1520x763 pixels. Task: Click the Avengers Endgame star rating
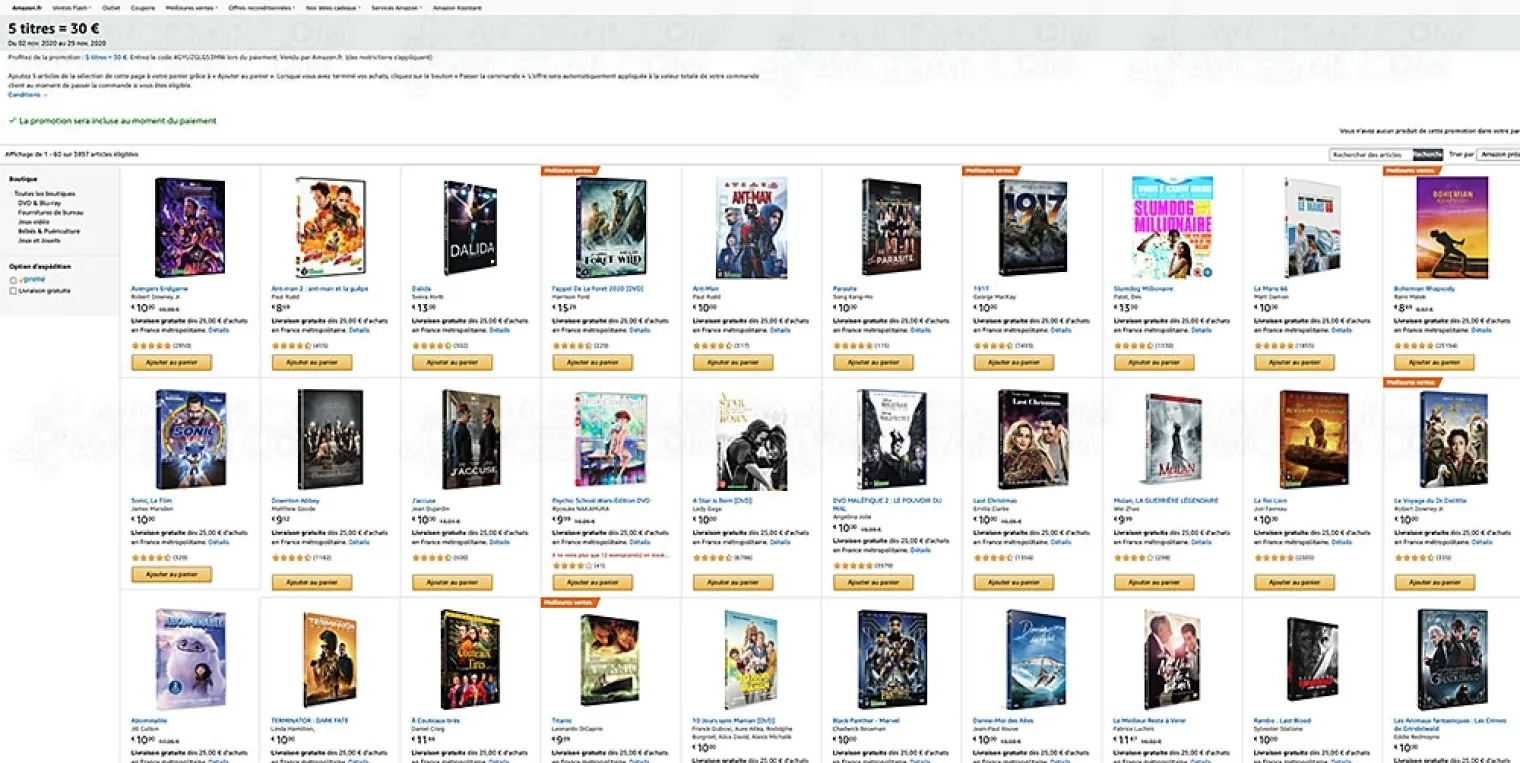pos(151,345)
